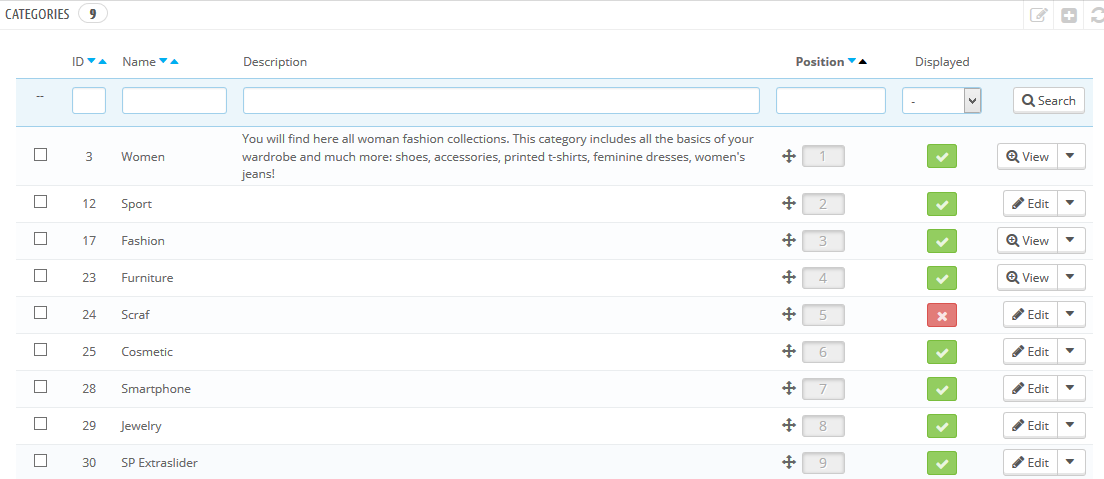
Task: Disable the Women category green checkmark
Action: [942, 156]
